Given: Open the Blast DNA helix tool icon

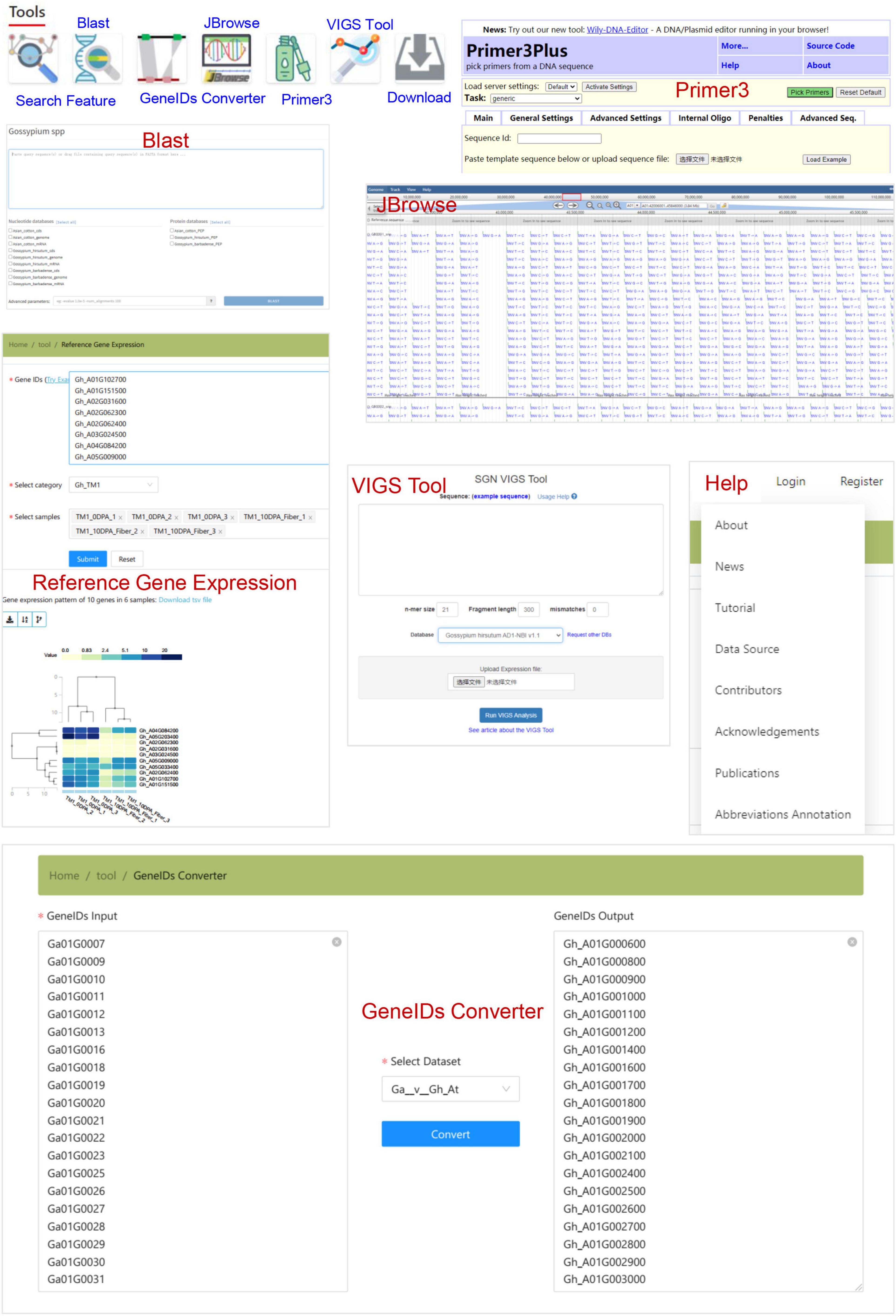Looking at the screenshot, I should click(98, 58).
